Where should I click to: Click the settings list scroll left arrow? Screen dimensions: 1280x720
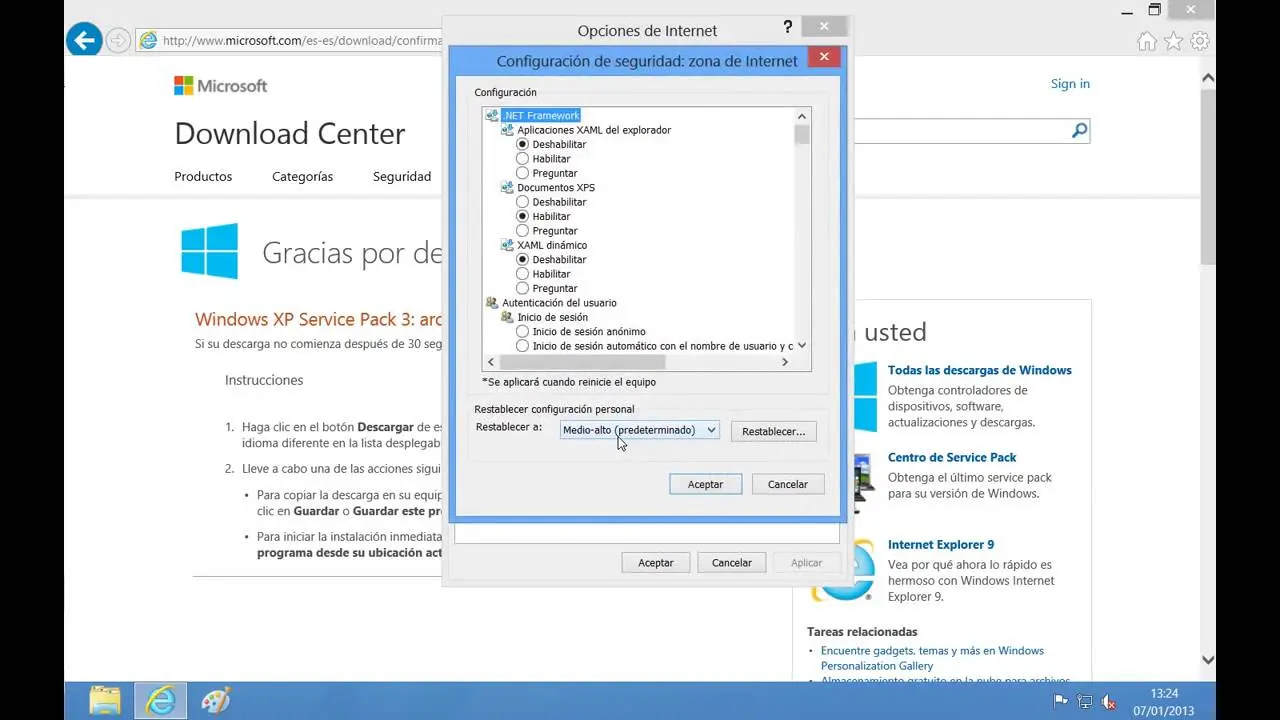pos(490,362)
